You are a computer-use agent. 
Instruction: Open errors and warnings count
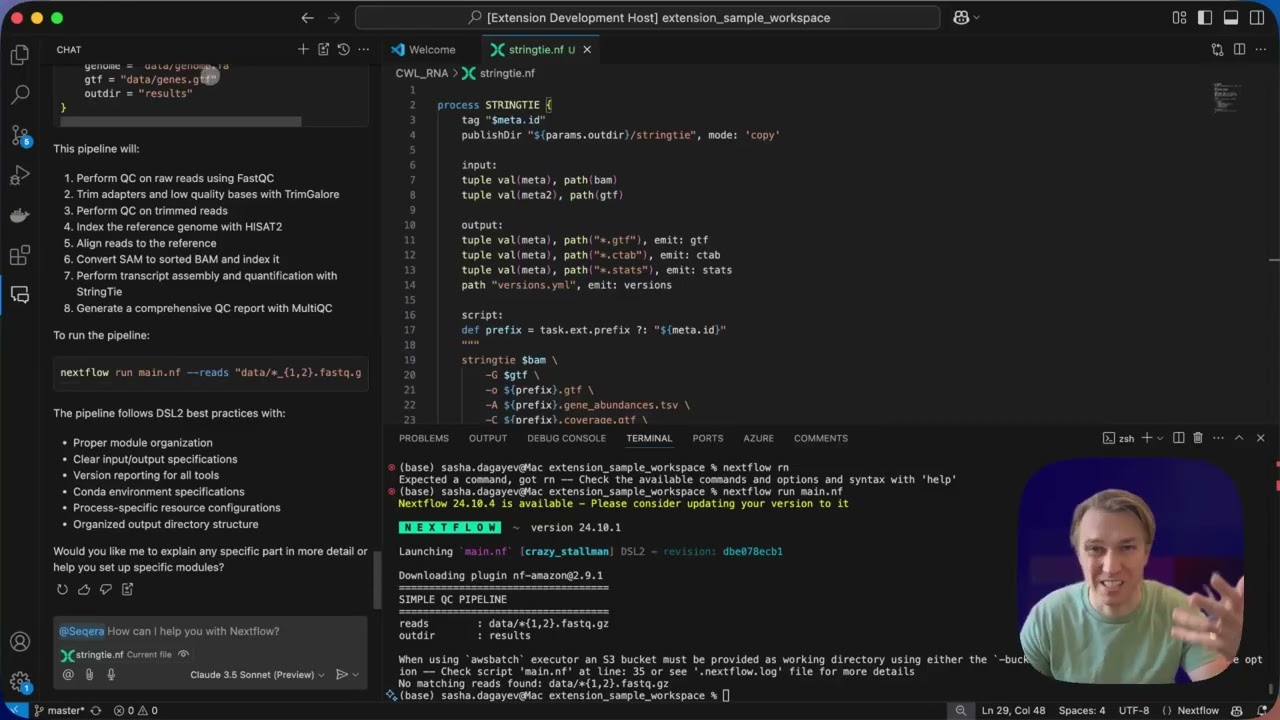[135, 710]
